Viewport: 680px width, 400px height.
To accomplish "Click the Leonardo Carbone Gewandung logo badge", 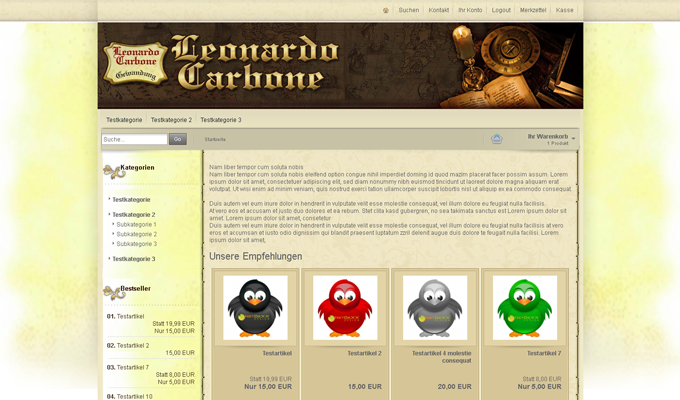I will coord(136,63).
